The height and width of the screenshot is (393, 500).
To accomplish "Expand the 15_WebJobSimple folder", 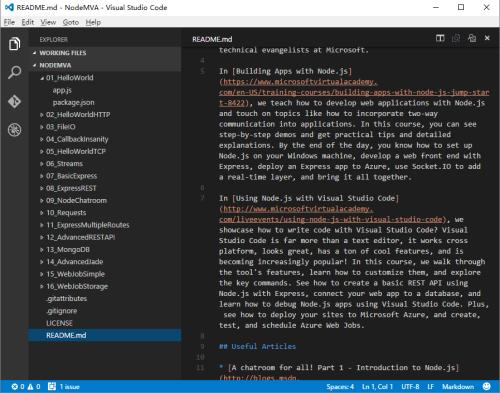I will pos(105,274).
